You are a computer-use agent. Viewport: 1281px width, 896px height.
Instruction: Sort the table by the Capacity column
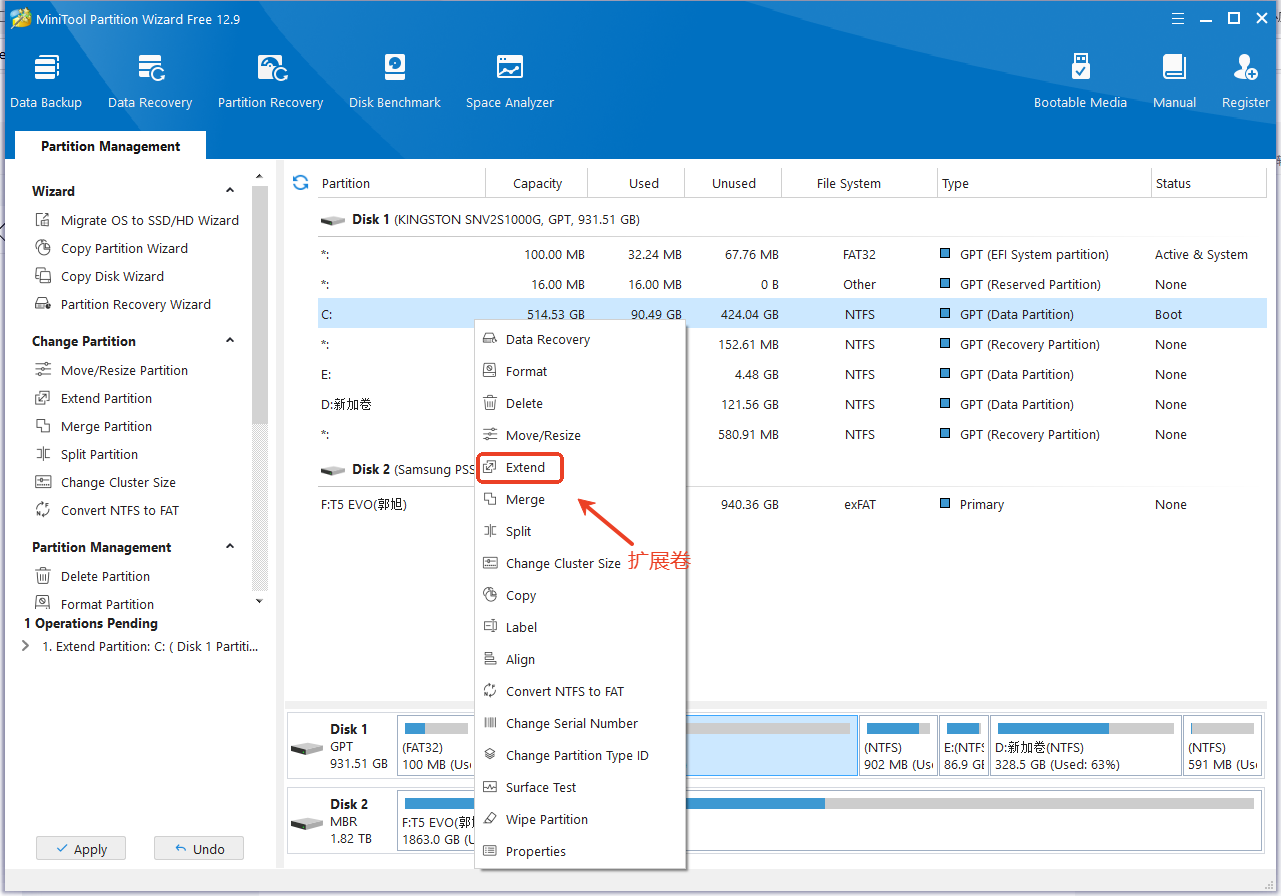[537, 183]
